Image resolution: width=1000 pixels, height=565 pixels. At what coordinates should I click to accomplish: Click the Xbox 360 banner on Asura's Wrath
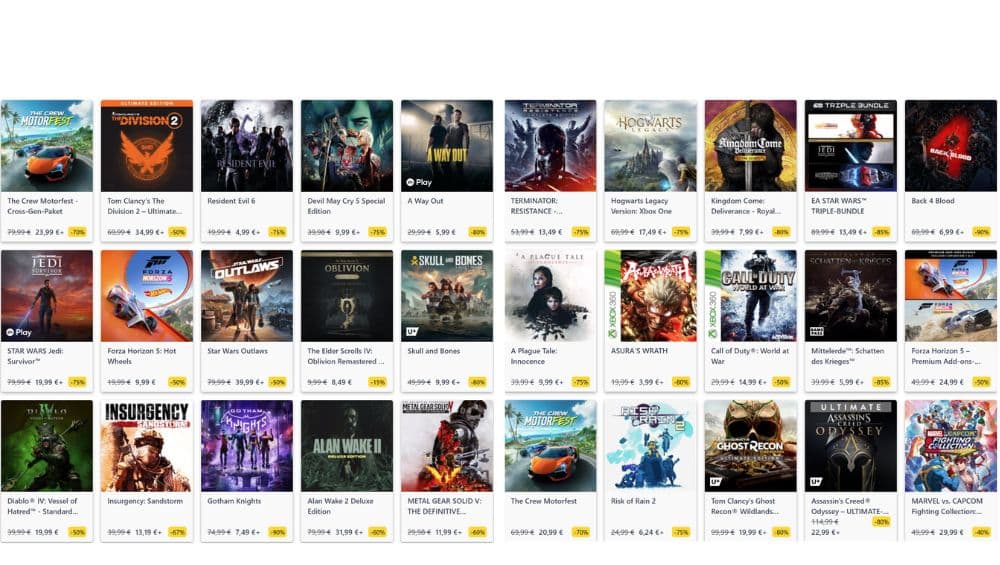(612, 296)
